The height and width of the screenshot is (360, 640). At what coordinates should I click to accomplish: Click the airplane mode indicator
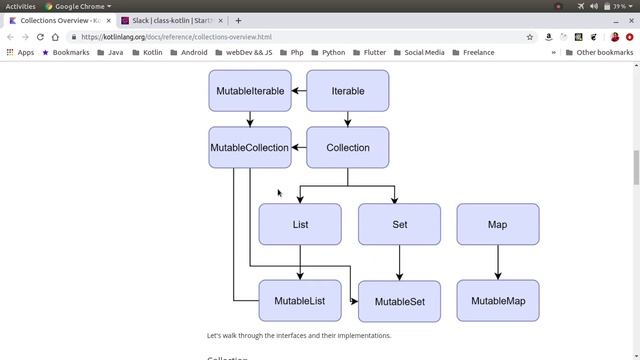pos(581,6)
